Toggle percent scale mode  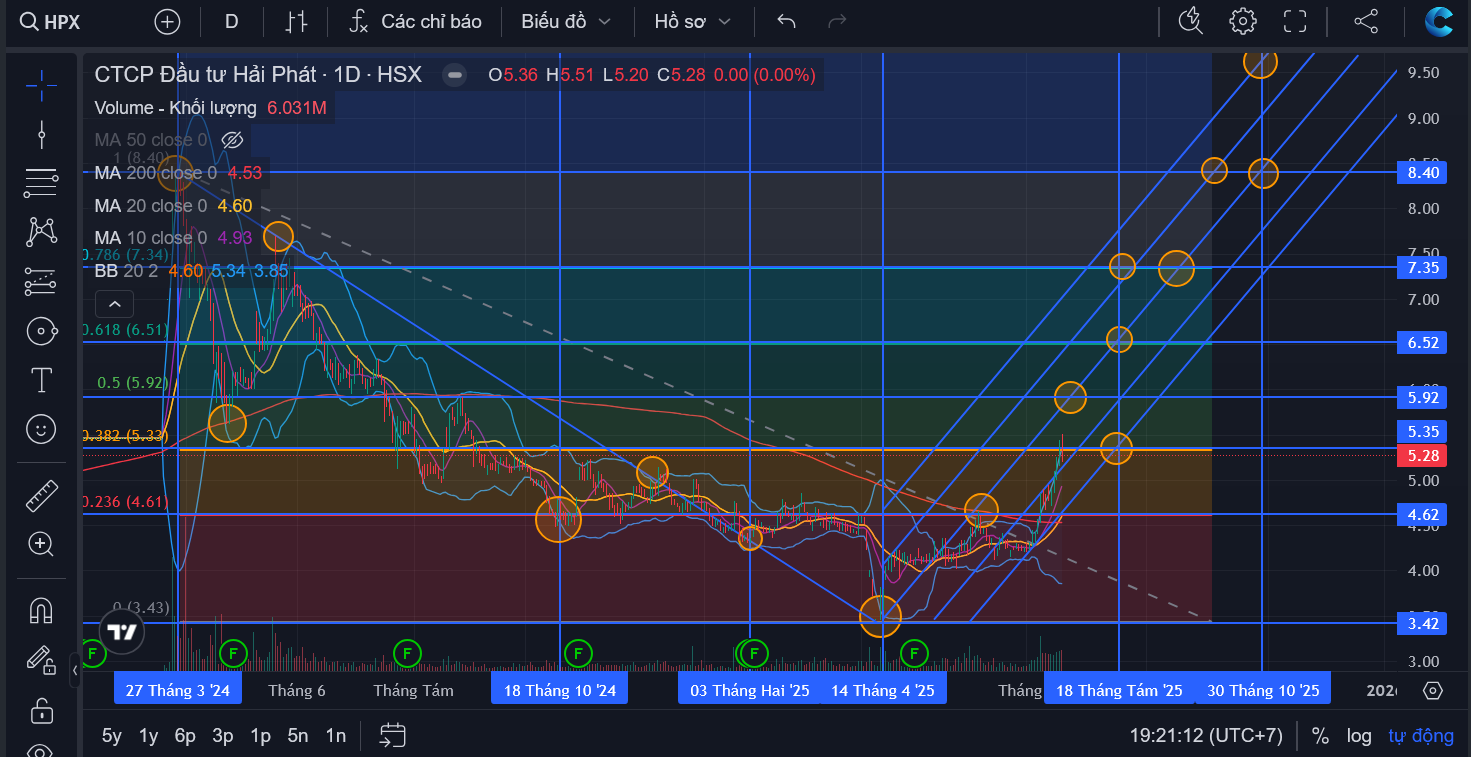click(1320, 736)
